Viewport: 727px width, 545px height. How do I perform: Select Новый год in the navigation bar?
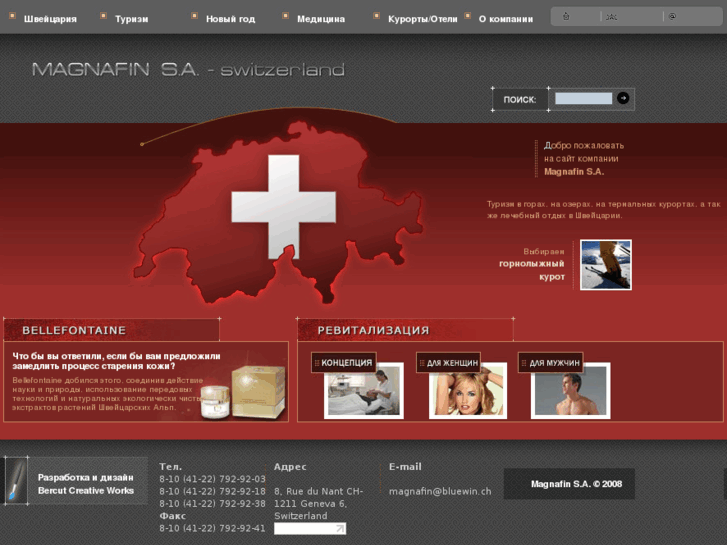click(x=230, y=19)
